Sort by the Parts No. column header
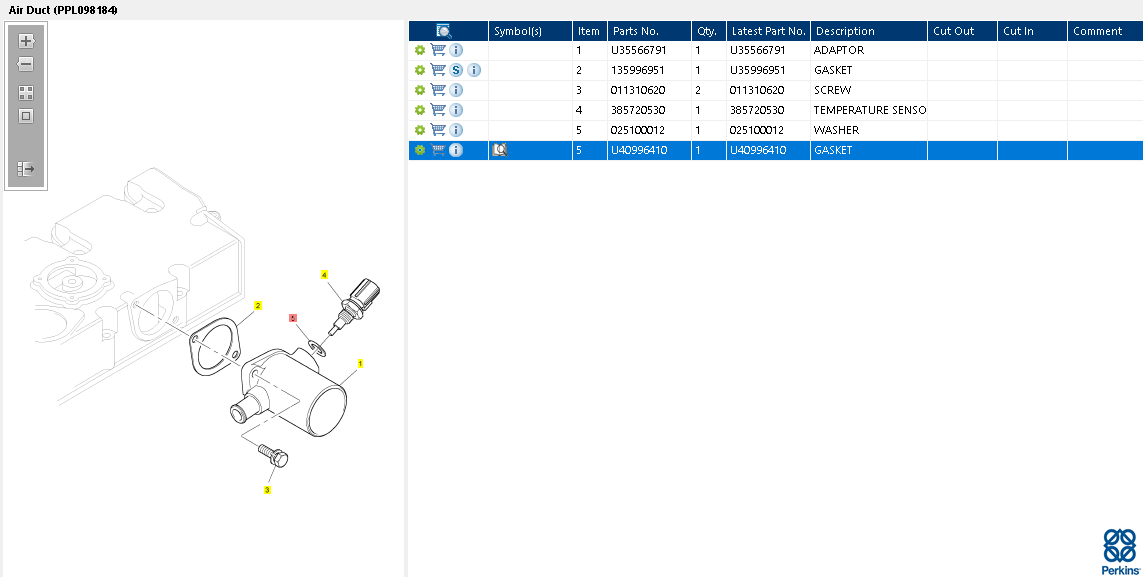Viewport: 1143px width, 577px height. click(649, 31)
